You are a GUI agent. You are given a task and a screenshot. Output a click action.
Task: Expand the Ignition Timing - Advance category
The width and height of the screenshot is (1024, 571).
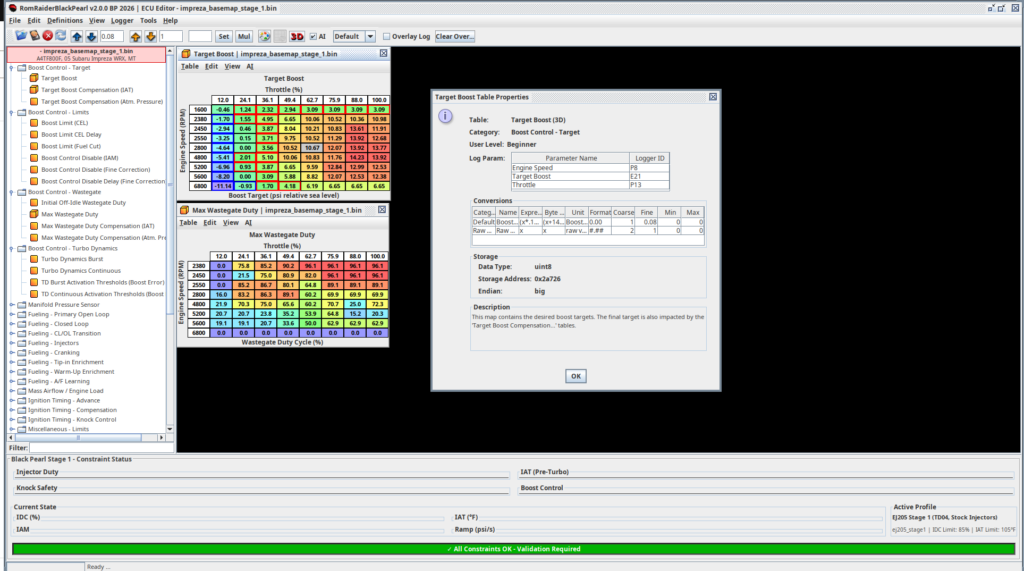[x=11, y=398]
